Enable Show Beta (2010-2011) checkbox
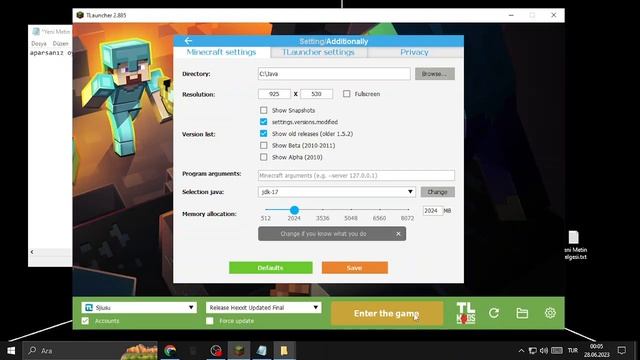 [x=264, y=145]
